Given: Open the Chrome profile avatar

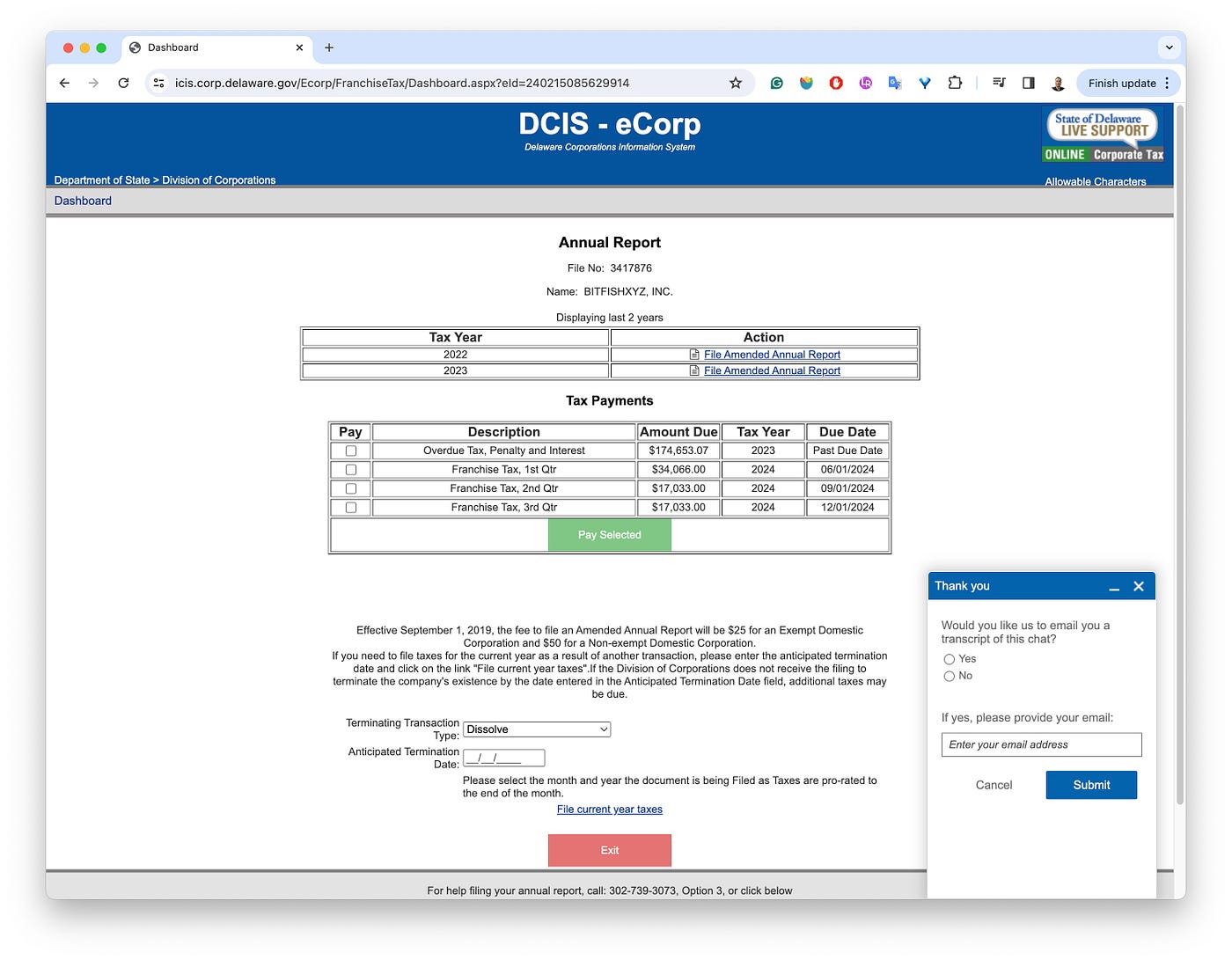Looking at the screenshot, I should click(1058, 83).
